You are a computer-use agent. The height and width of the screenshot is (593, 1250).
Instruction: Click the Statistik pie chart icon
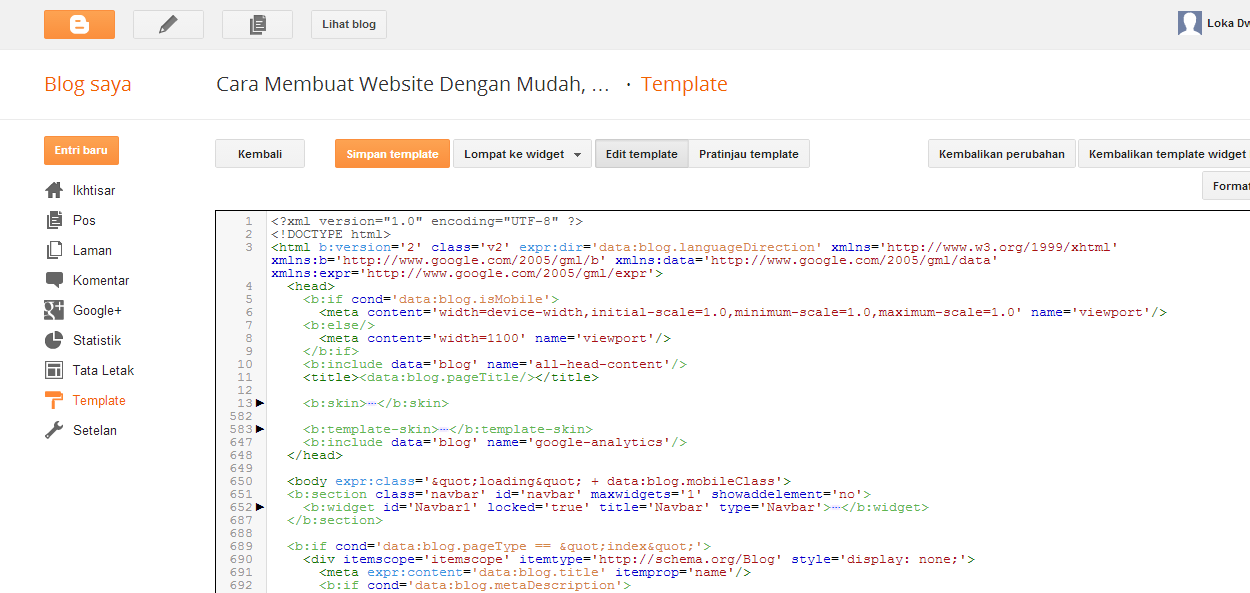click(54, 340)
